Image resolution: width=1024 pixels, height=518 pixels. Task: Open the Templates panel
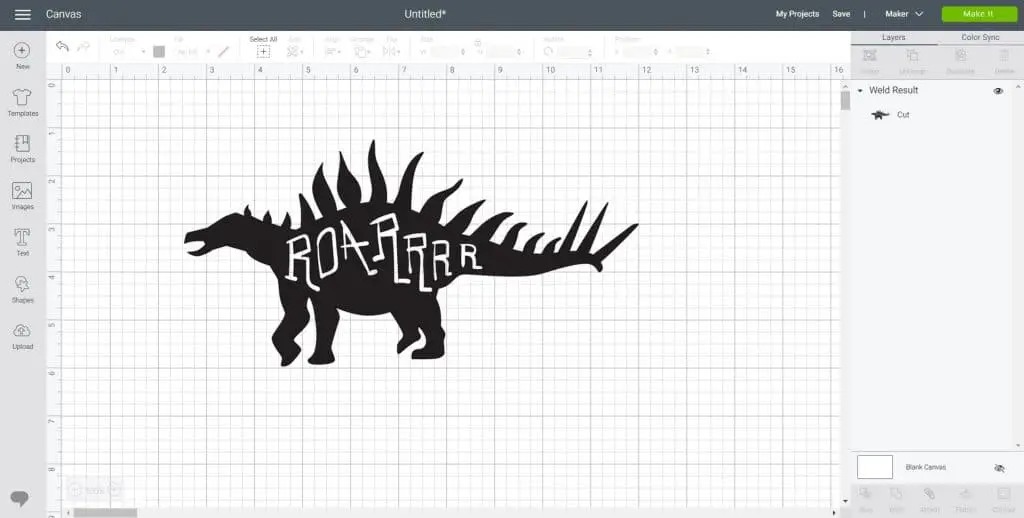(22, 103)
